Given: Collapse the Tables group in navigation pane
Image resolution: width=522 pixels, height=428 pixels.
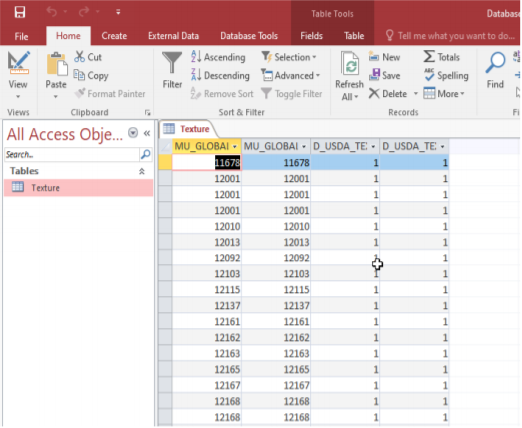Looking at the screenshot, I should (x=142, y=171).
